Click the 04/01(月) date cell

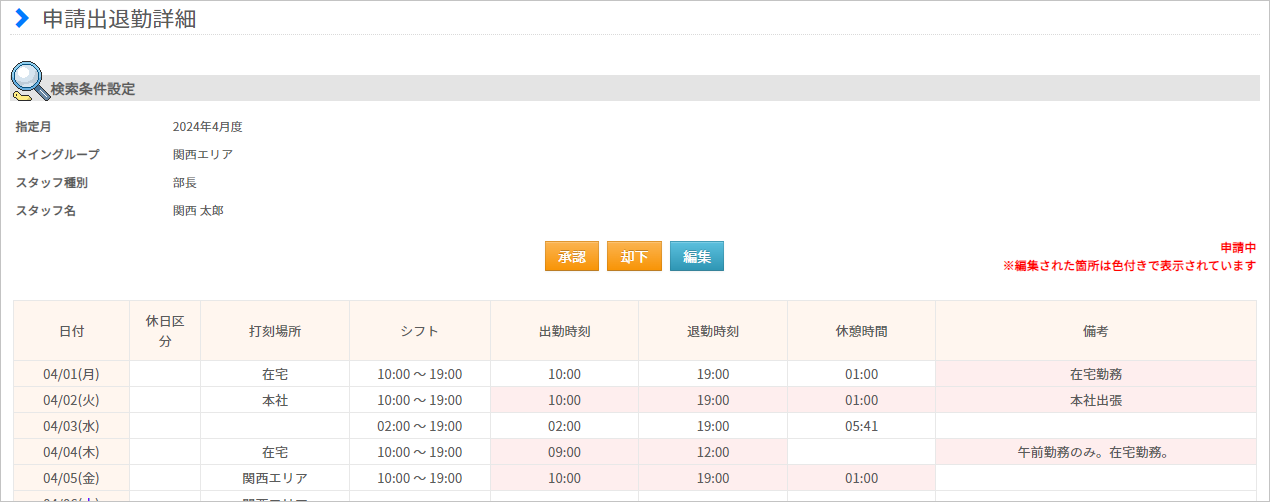point(71,374)
